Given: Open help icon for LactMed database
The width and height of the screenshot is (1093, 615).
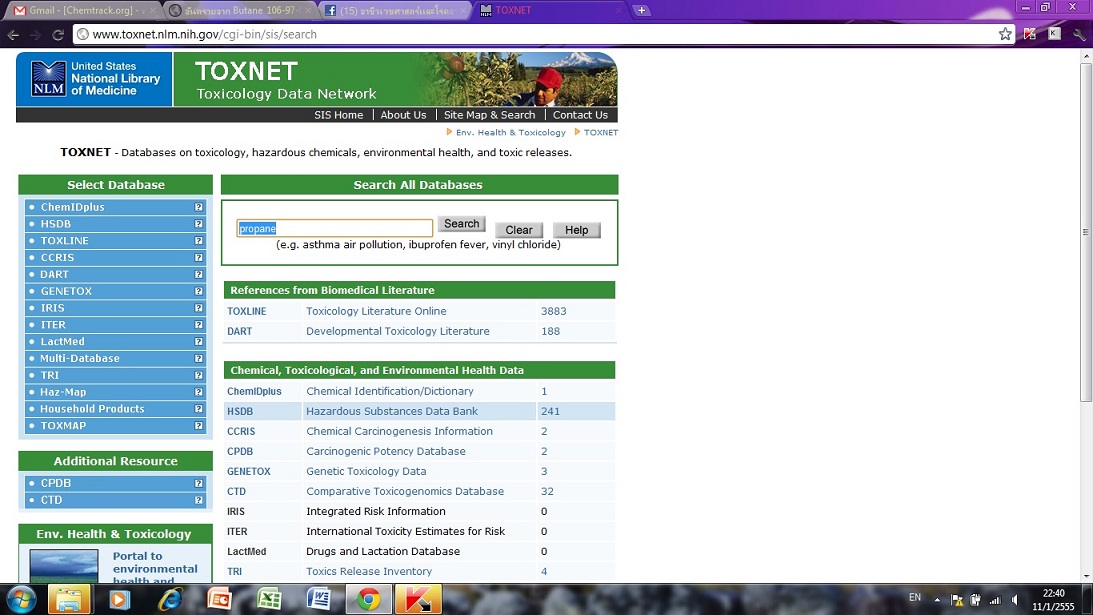Looking at the screenshot, I should pyautogui.click(x=199, y=342).
